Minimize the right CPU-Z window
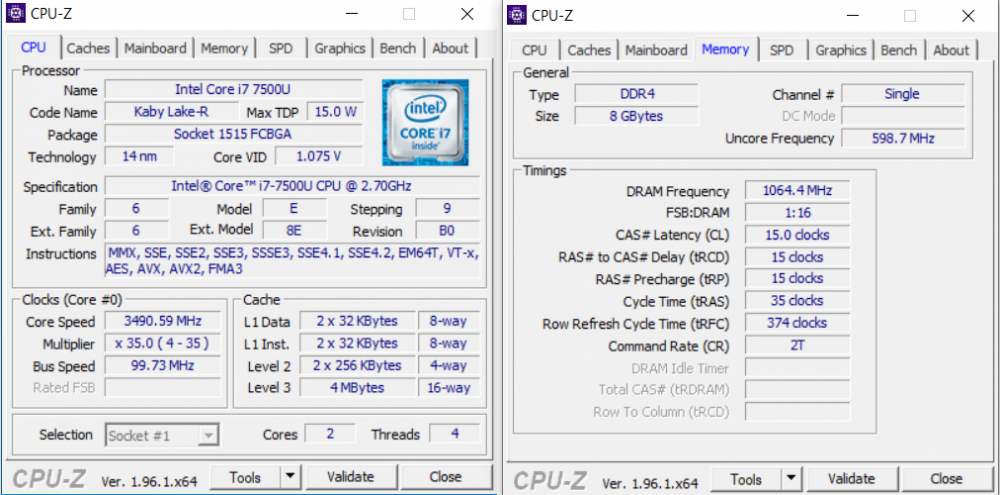The height and width of the screenshot is (495, 1000). (853, 16)
